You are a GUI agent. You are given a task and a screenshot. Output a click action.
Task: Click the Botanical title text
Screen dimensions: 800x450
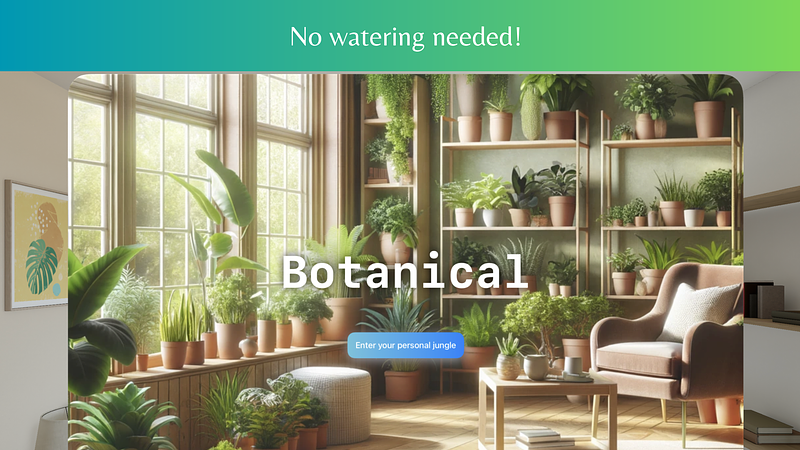pyautogui.click(x=405, y=272)
